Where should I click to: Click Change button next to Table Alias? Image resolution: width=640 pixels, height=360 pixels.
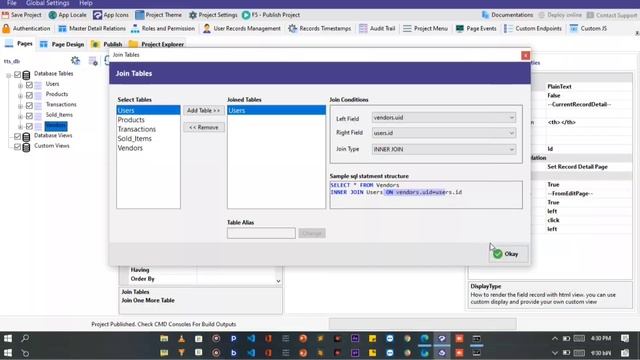[312, 233]
